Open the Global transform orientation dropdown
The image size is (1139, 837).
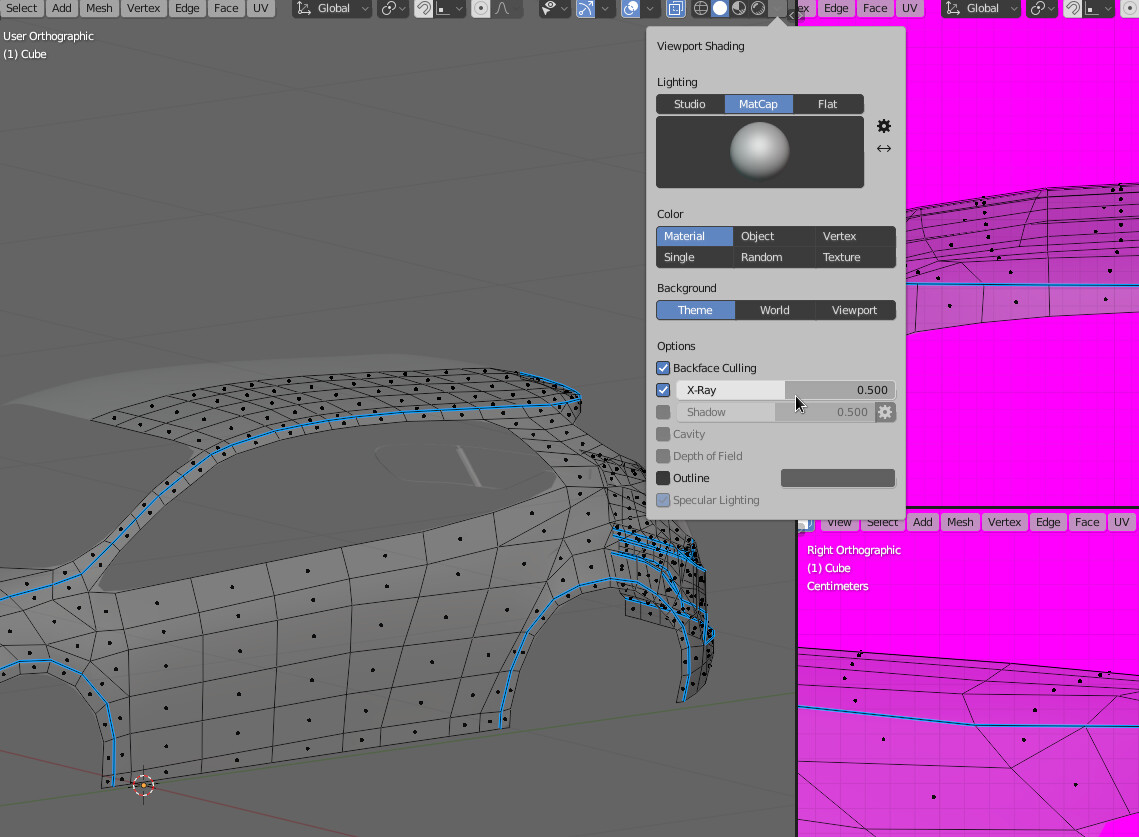(x=331, y=8)
